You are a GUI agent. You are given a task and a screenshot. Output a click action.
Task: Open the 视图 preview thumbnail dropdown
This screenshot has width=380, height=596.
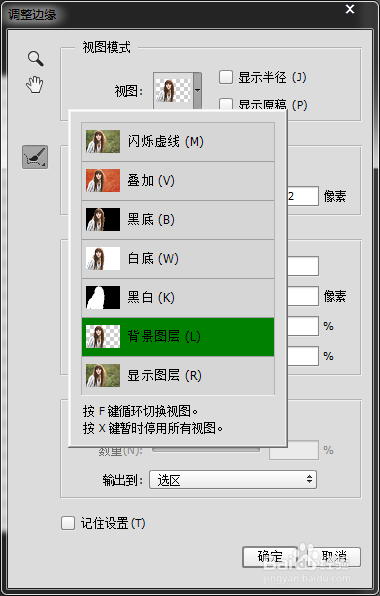(x=178, y=91)
